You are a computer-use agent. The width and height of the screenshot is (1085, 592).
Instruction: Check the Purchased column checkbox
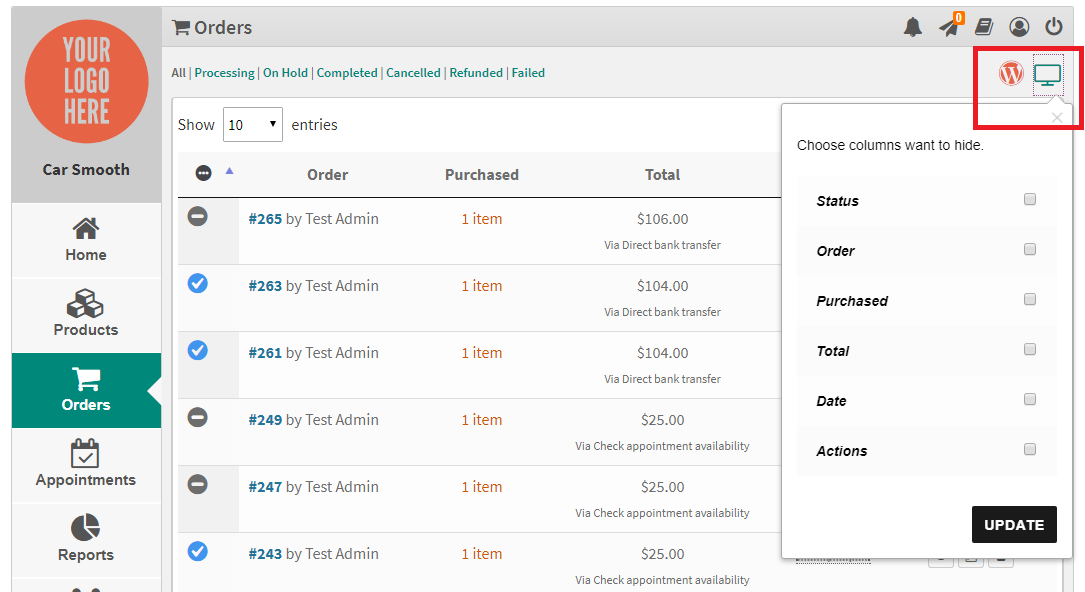pos(1030,299)
